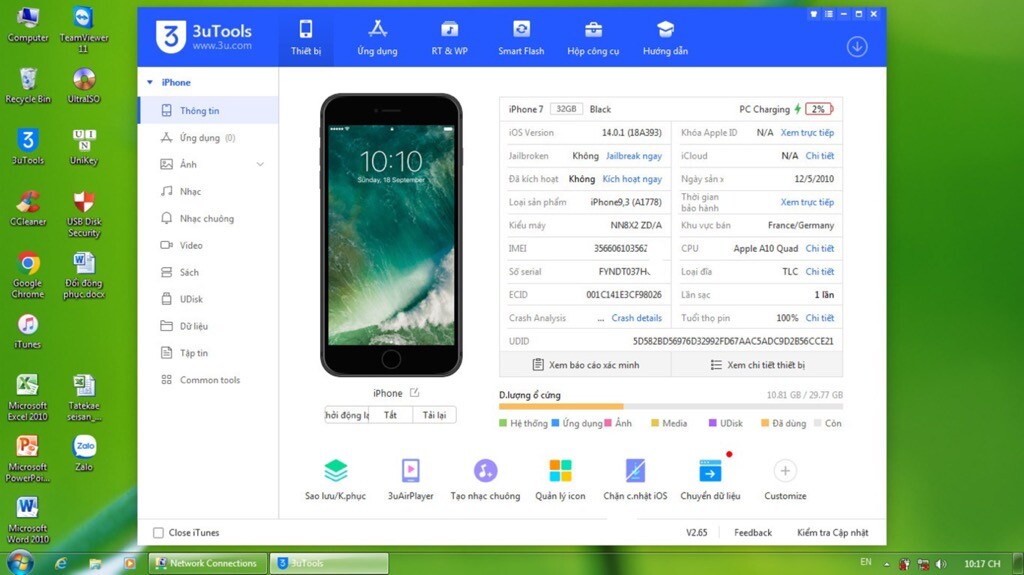This screenshot has width=1024, height=575.
Task: Click Chi tiết link for iCloud
Action: [820, 156]
